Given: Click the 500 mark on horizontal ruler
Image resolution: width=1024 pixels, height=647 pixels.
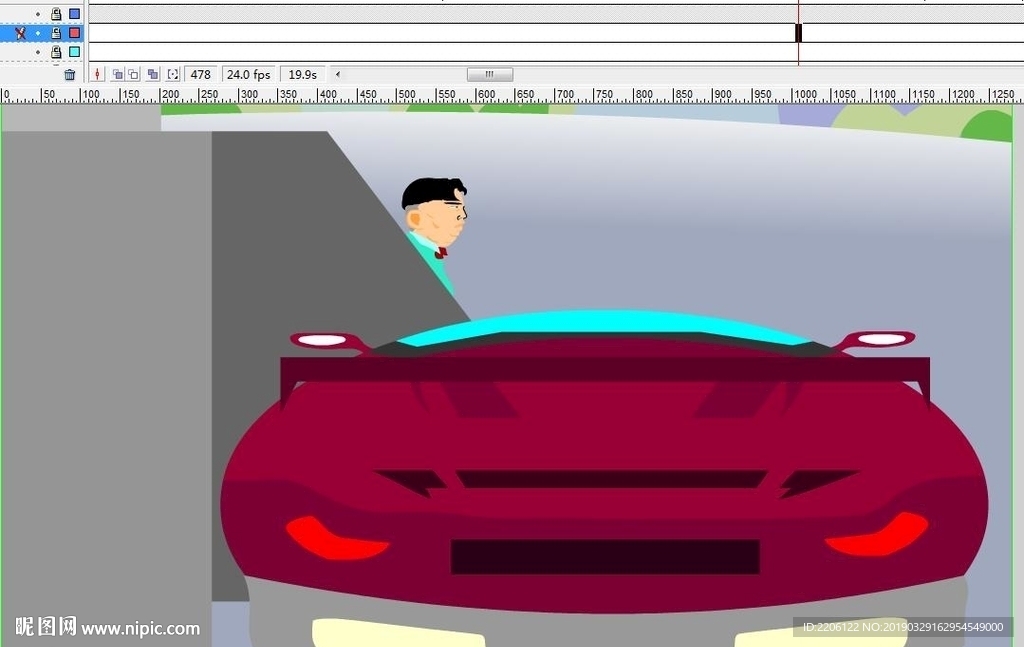Looking at the screenshot, I should (406, 95).
